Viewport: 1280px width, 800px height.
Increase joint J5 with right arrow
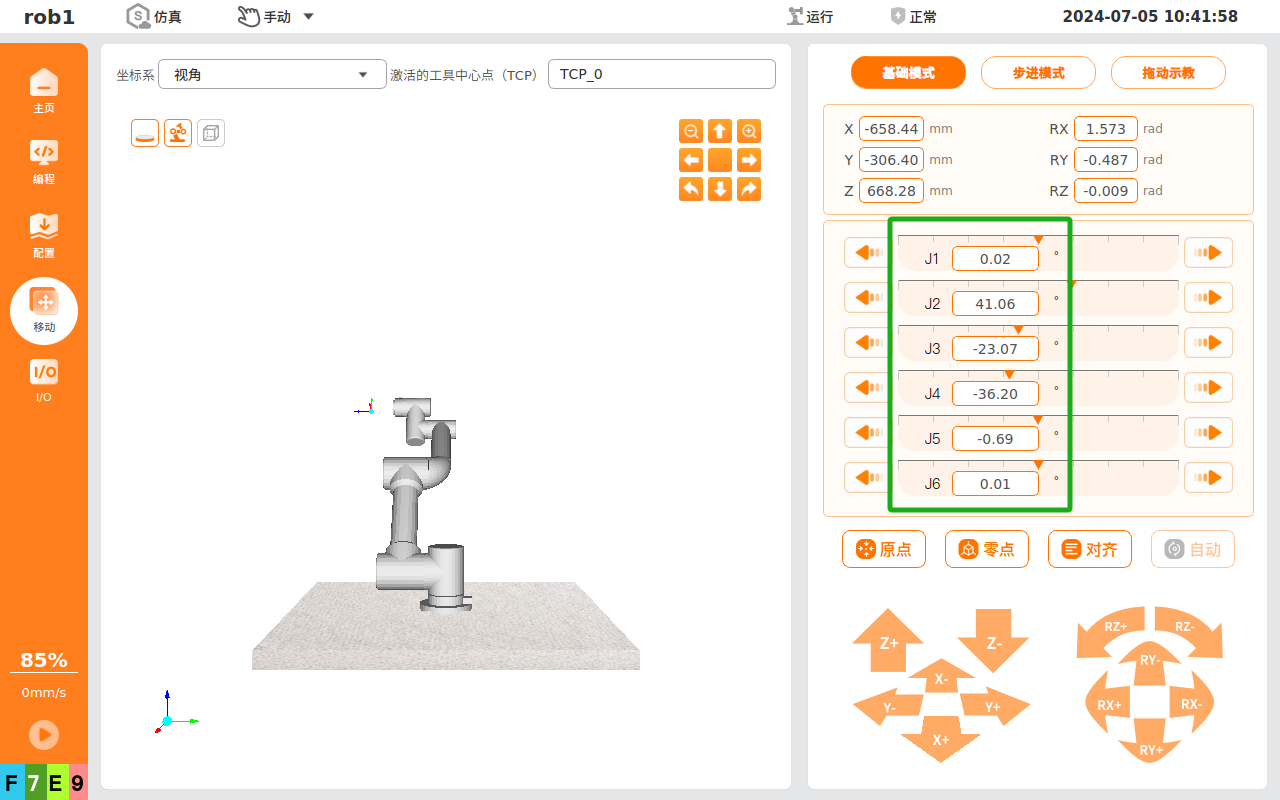[x=1208, y=433]
